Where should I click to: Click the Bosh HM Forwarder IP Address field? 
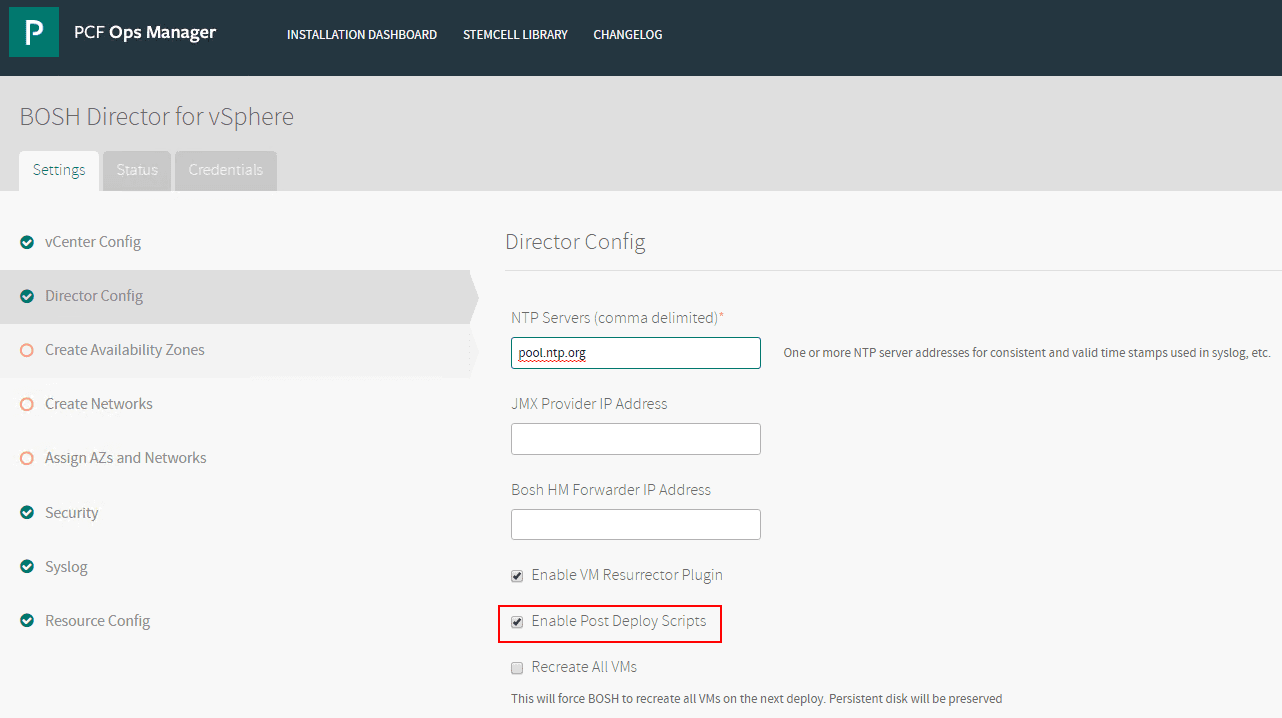pyautogui.click(x=636, y=525)
